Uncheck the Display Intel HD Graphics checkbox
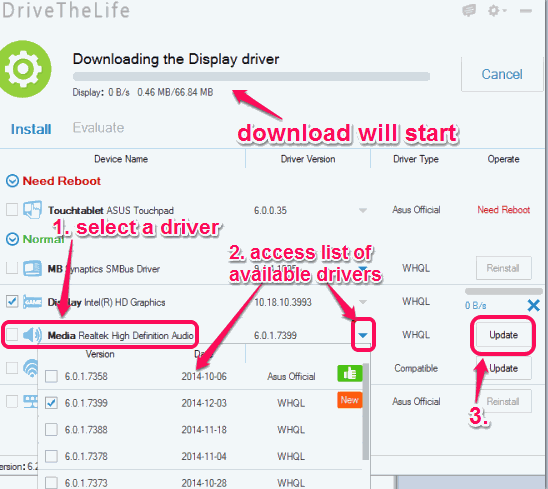548x489 pixels. [x=12, y=302]
